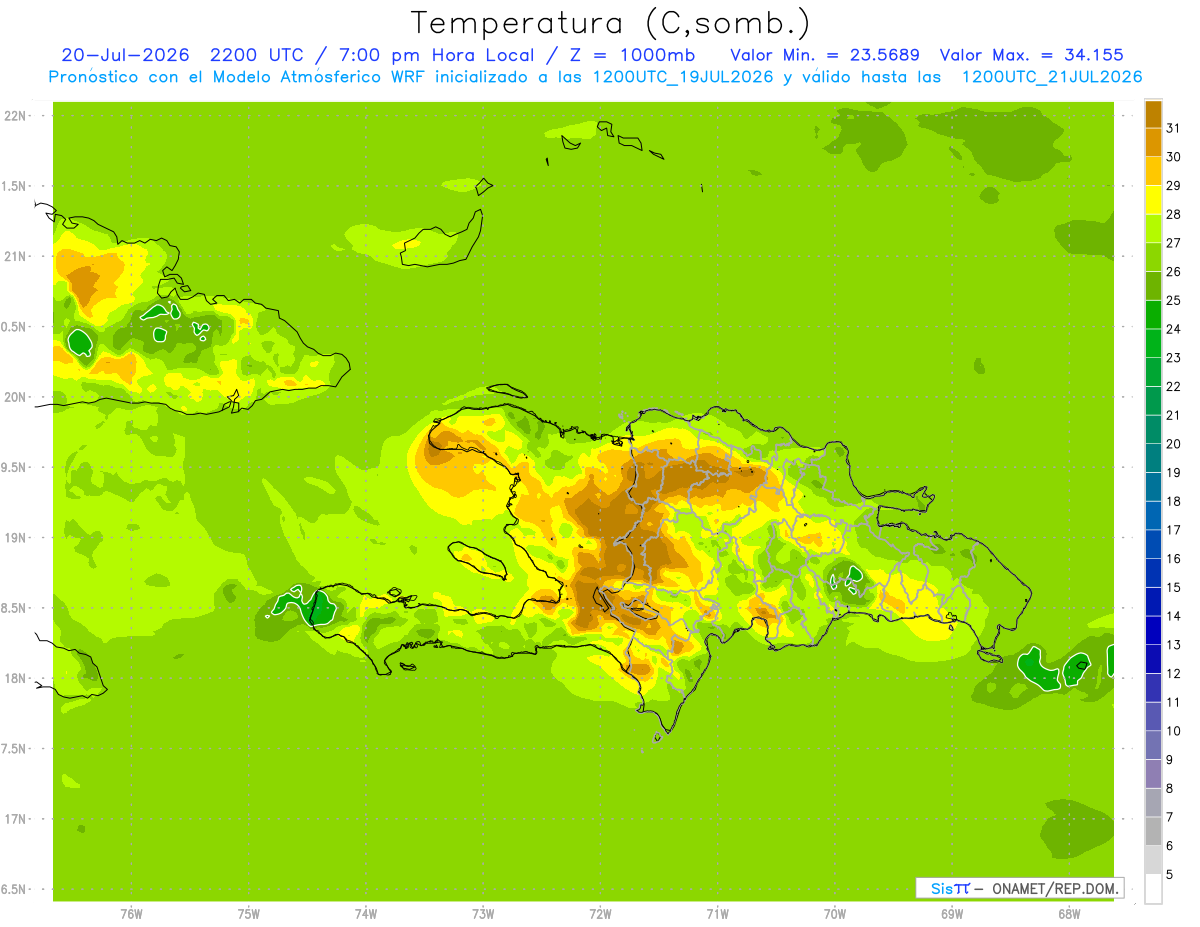Click the "76W" longitude label
Viewport: 1200px width, 927px height.
point(131,914)
